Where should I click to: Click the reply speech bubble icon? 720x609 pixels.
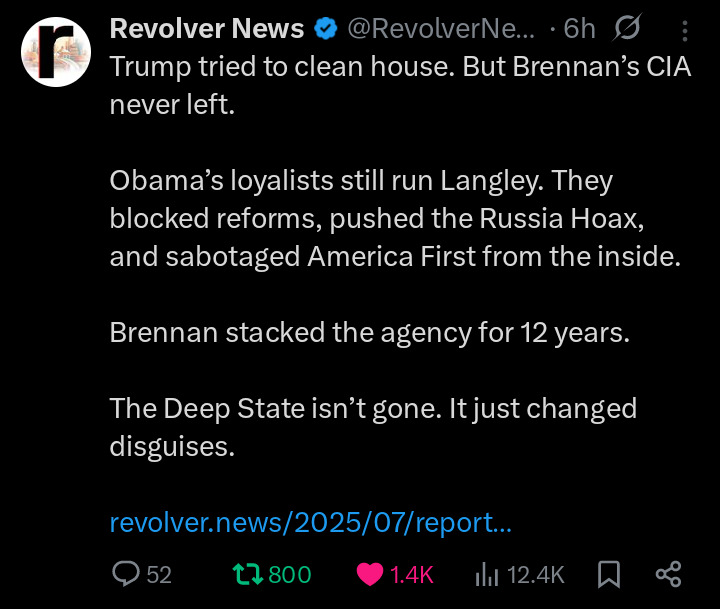point(126,574)
